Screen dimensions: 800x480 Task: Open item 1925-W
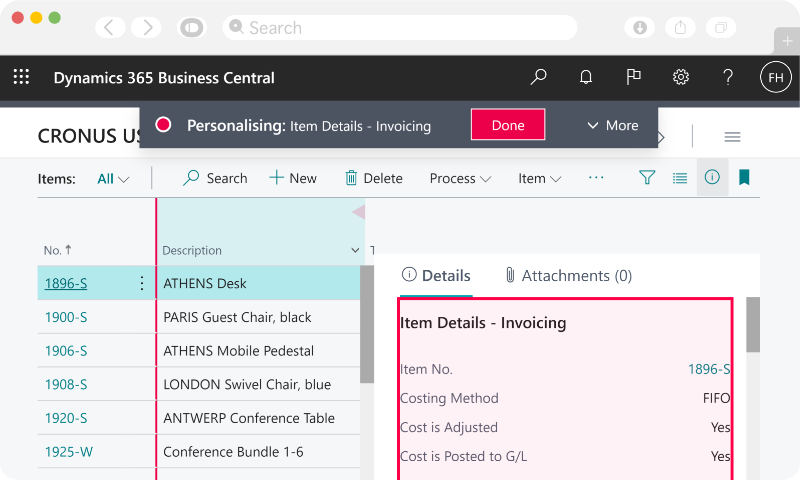[69, 451]
